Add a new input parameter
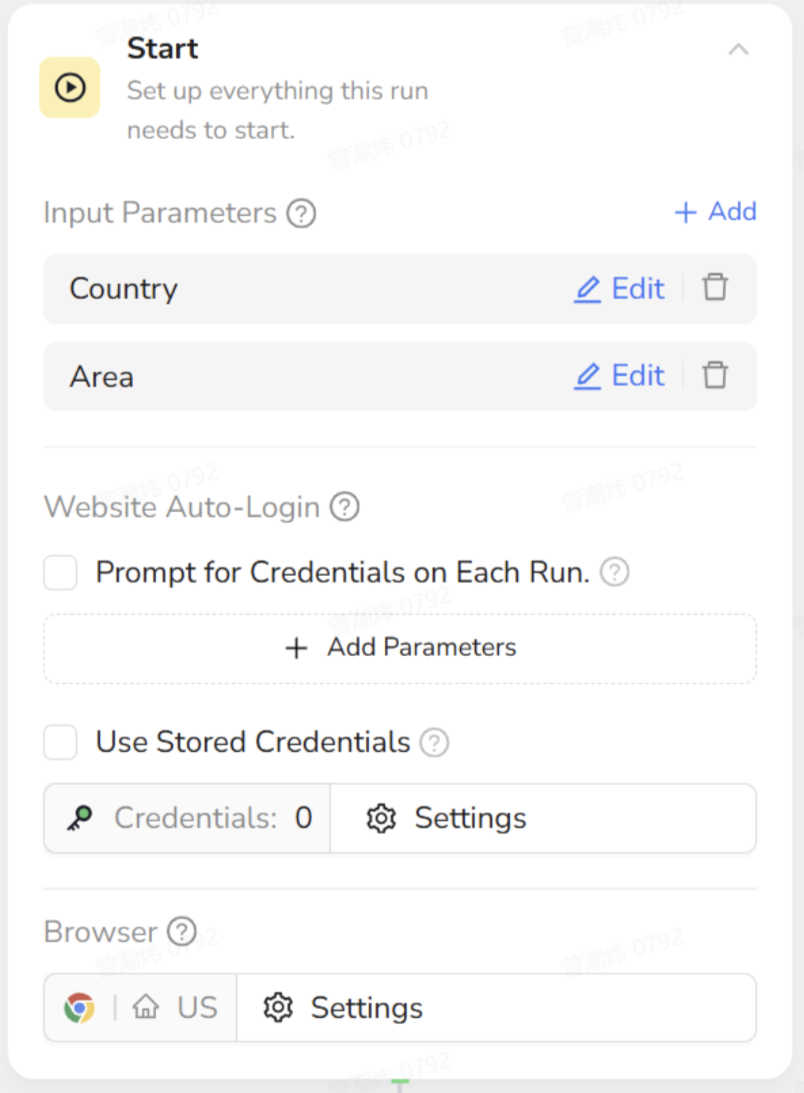 716,212
